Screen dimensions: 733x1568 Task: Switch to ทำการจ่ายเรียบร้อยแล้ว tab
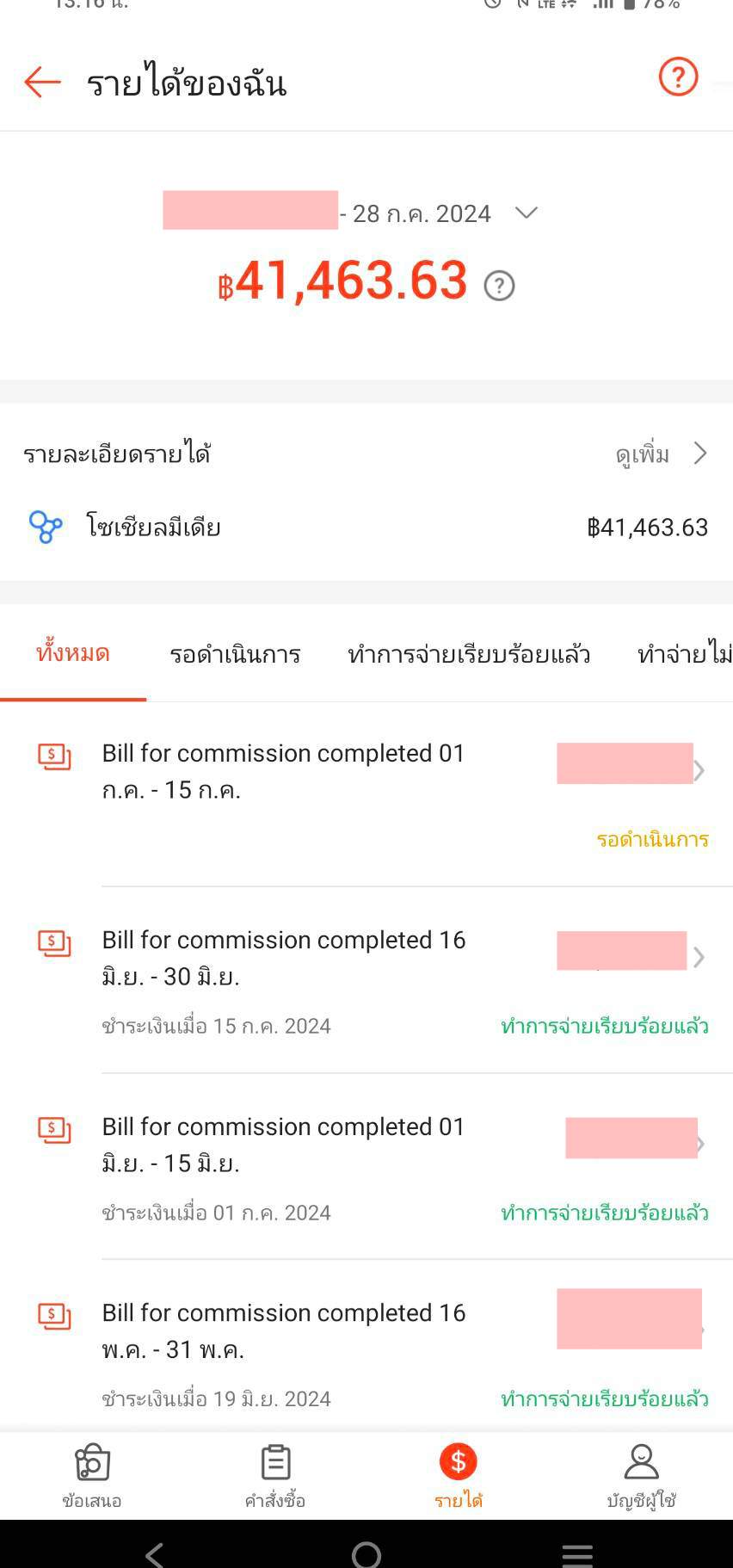coord(469,654)
